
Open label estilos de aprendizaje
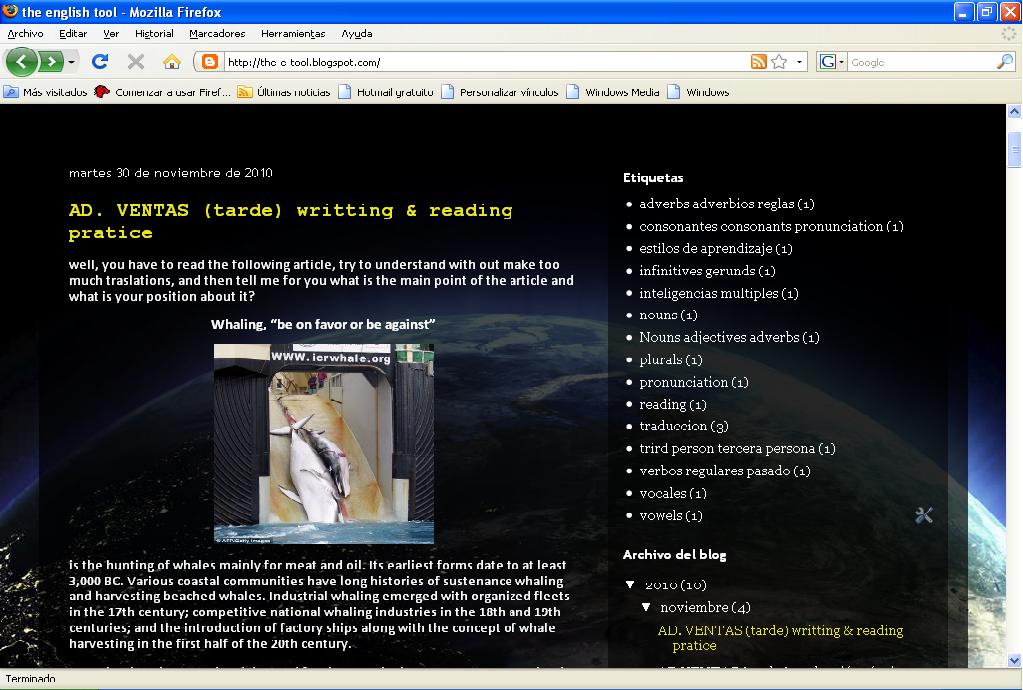[706, 248]
